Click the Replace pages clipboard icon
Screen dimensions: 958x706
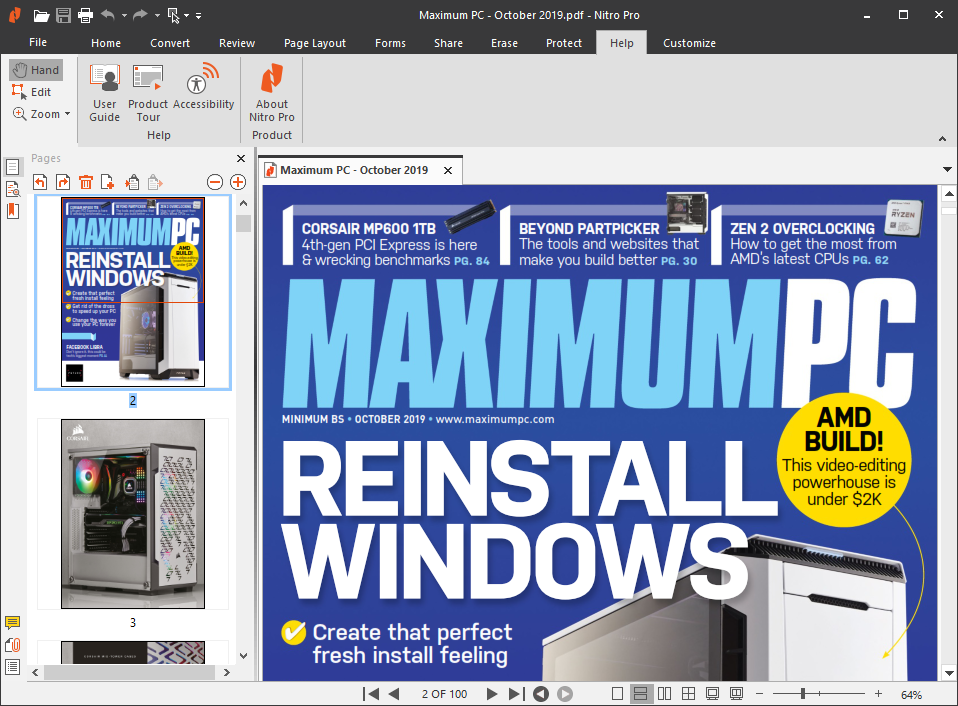[x=132, y=182]
